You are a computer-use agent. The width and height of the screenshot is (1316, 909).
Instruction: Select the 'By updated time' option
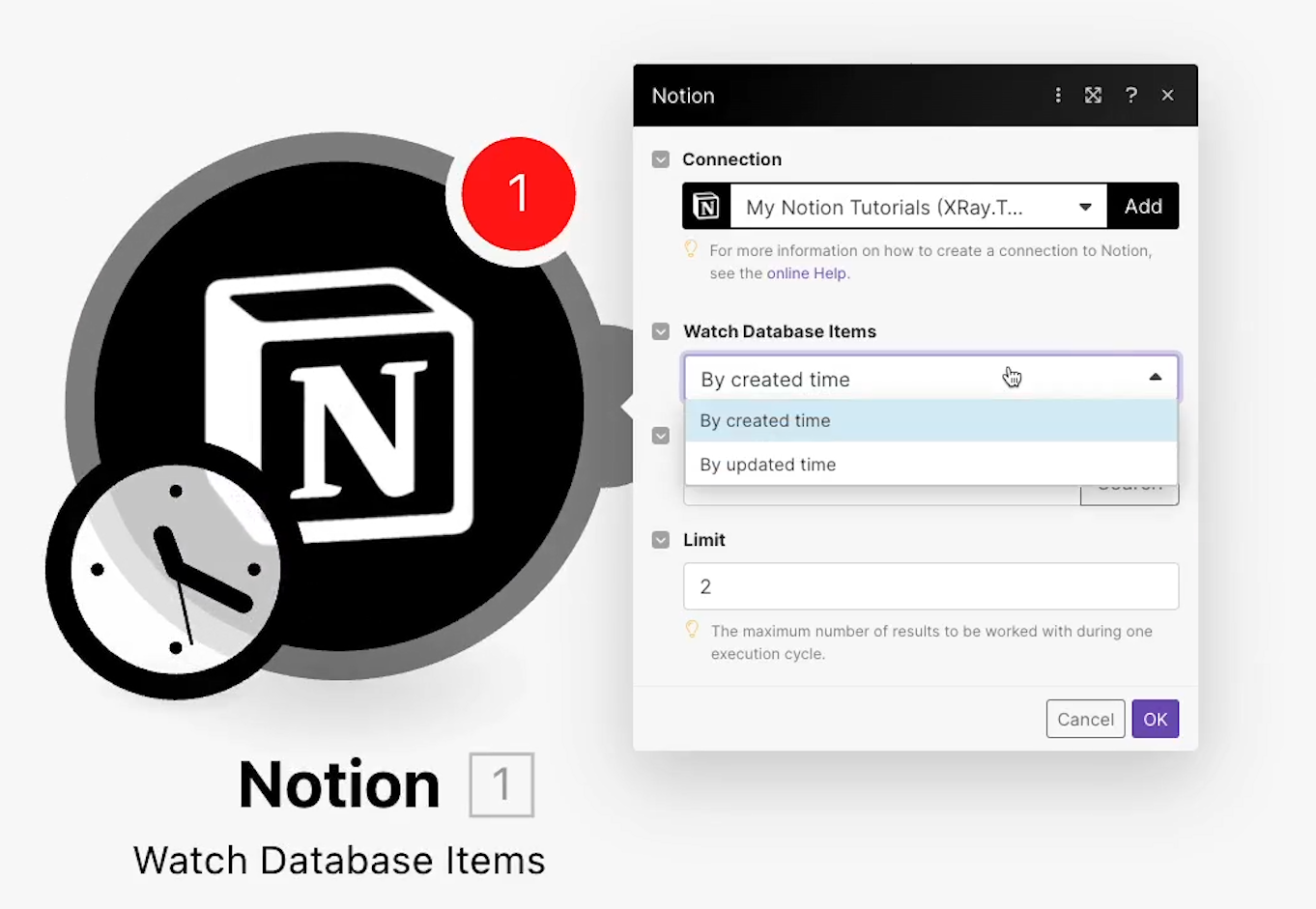click(768, 465)
